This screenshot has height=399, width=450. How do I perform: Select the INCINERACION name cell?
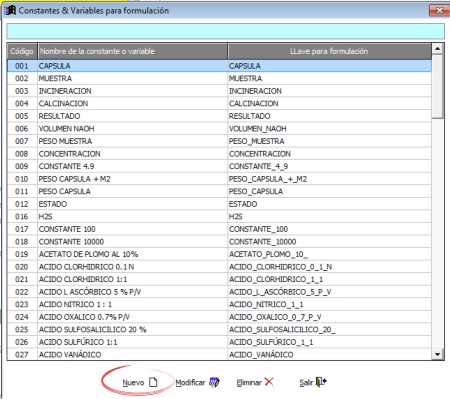[132, 91]
